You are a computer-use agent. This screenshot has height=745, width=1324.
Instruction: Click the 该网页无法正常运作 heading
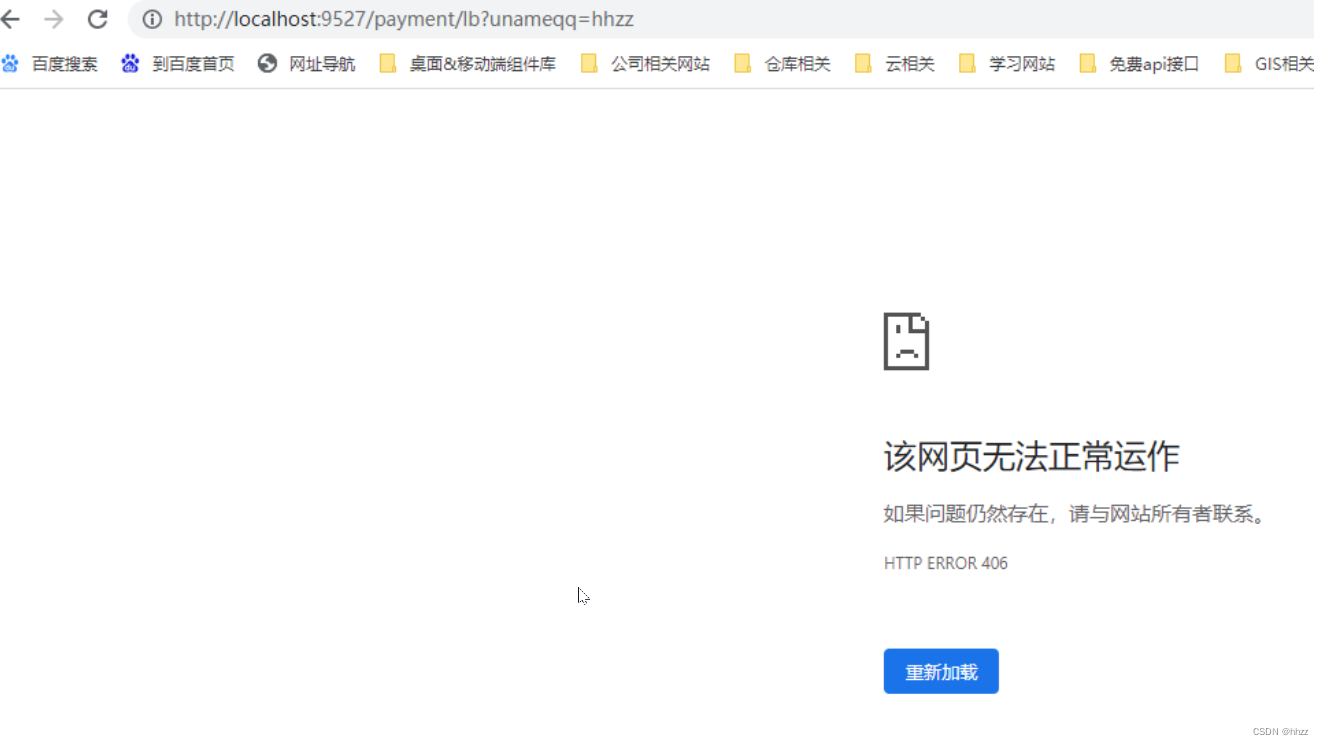click(x=1031, y=456)
